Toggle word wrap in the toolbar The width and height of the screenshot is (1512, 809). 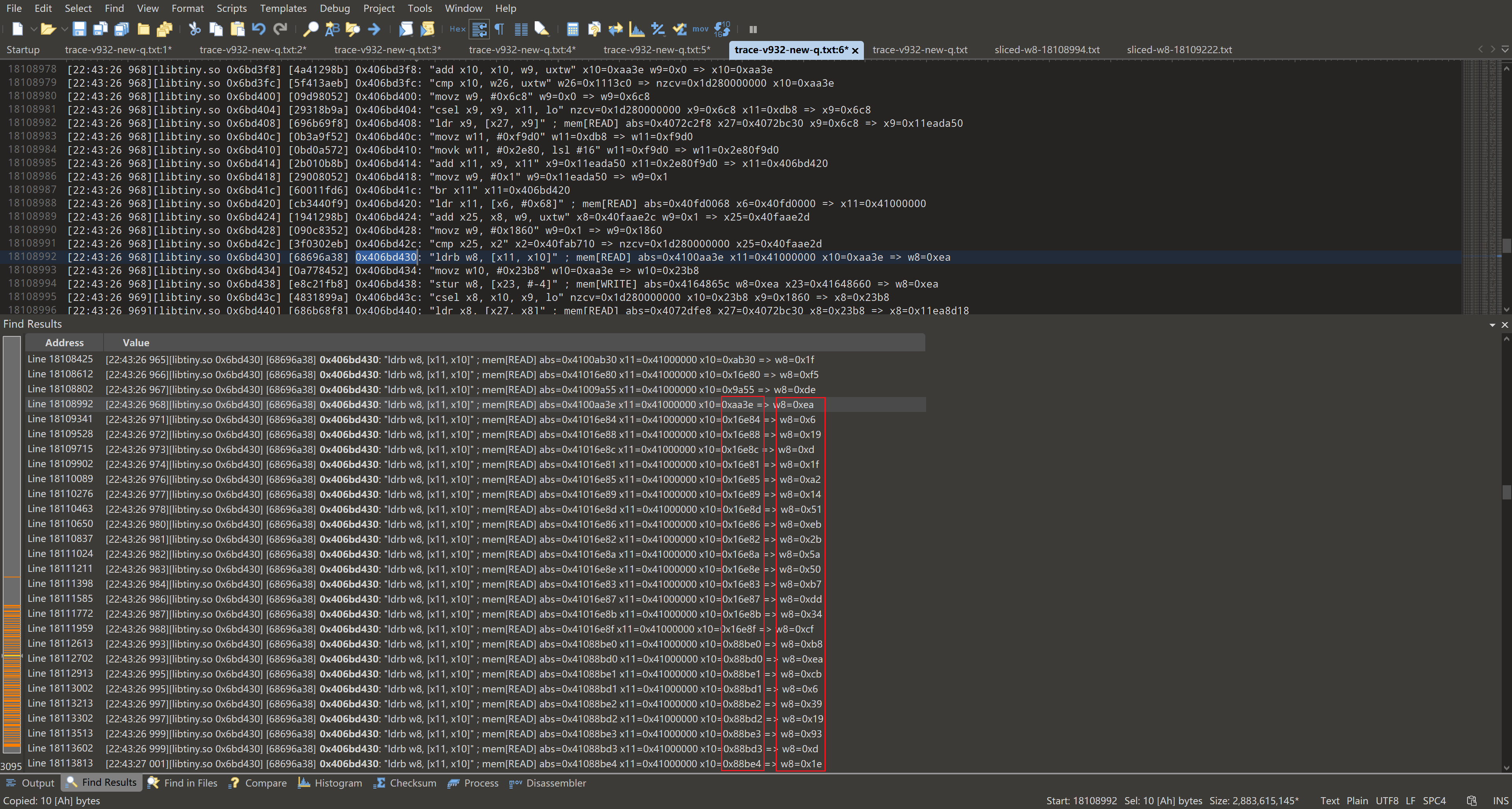479,29
